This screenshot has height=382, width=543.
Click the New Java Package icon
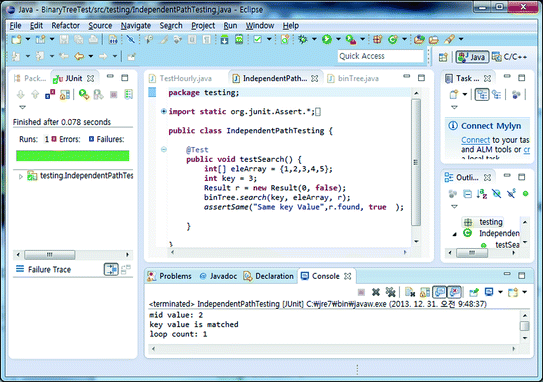(x=377, y=39)
